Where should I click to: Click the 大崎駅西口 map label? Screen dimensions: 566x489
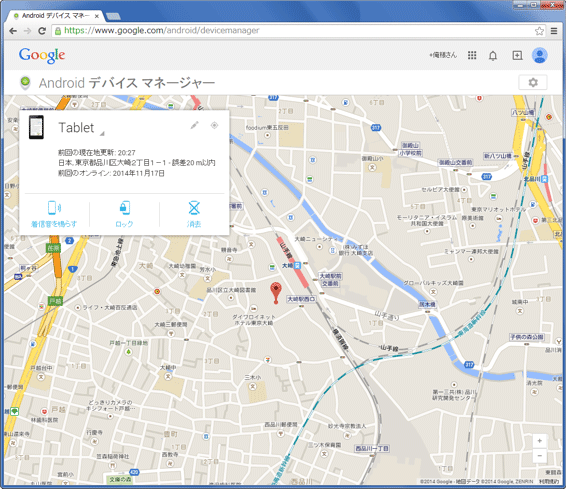301,299
